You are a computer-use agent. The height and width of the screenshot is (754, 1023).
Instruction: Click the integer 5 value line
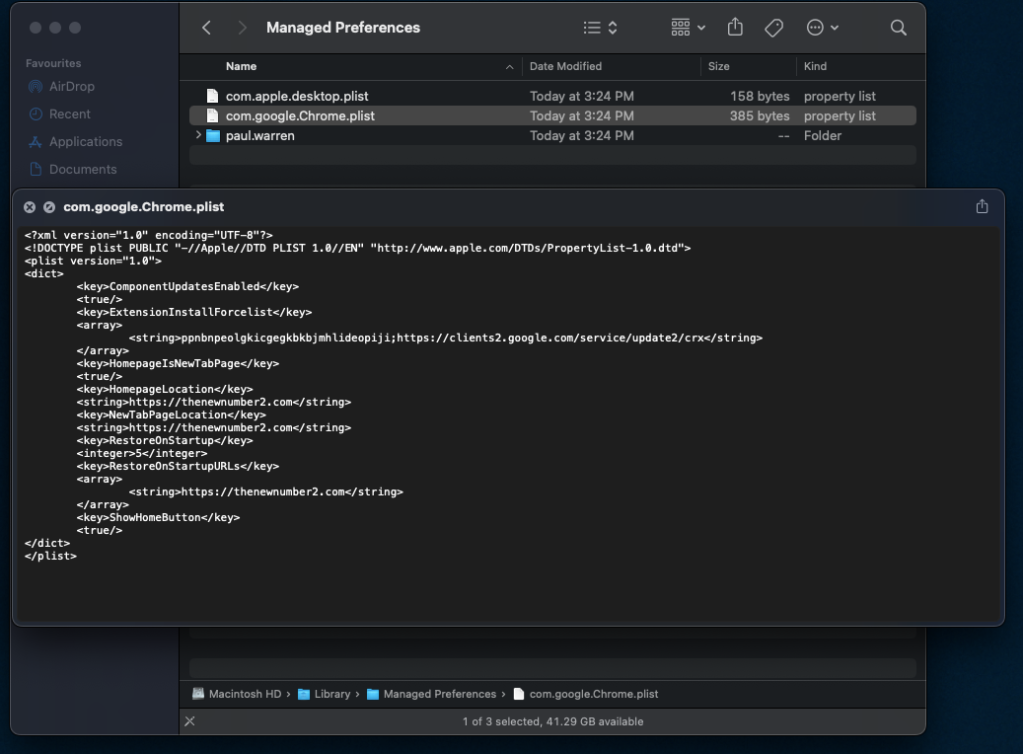142,453
